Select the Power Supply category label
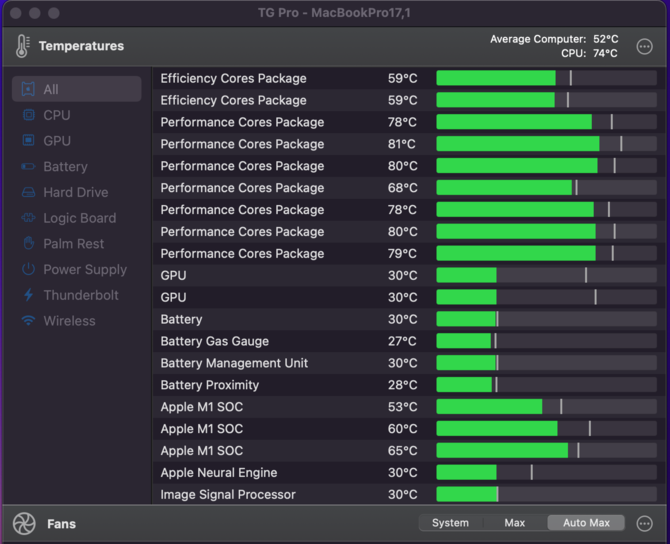670x544 pixels. click(x=85, y=270)
